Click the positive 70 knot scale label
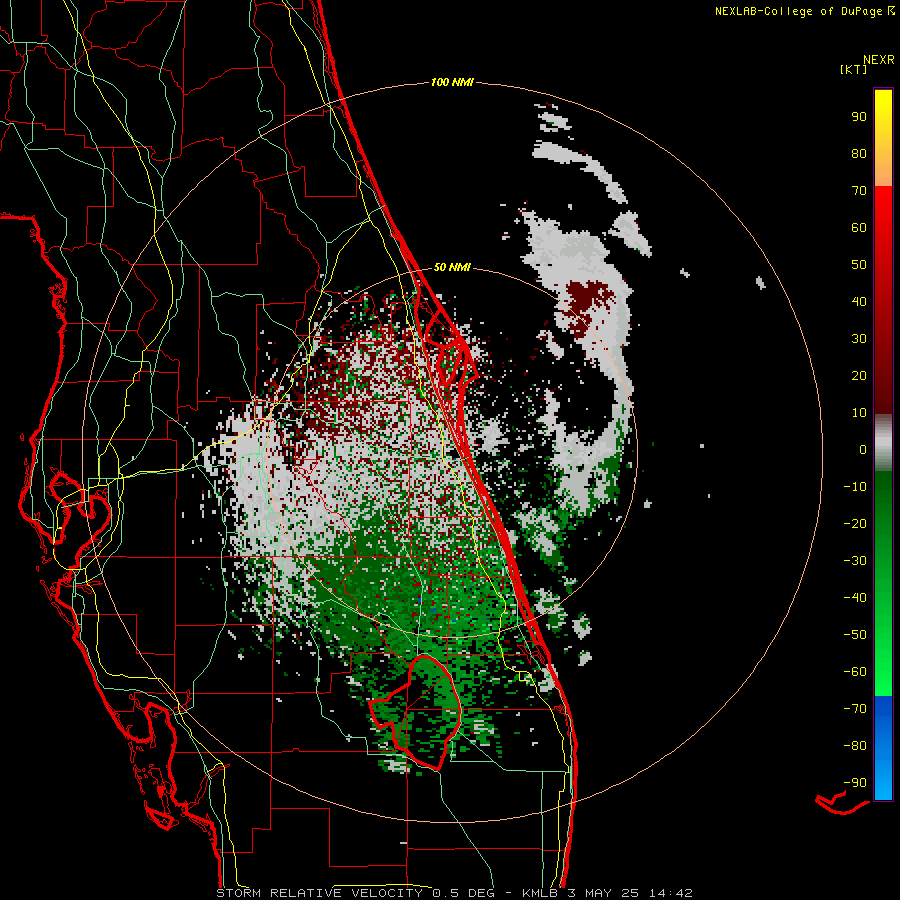This screenshot has width=900, height=900. click(x=859, y=191)
